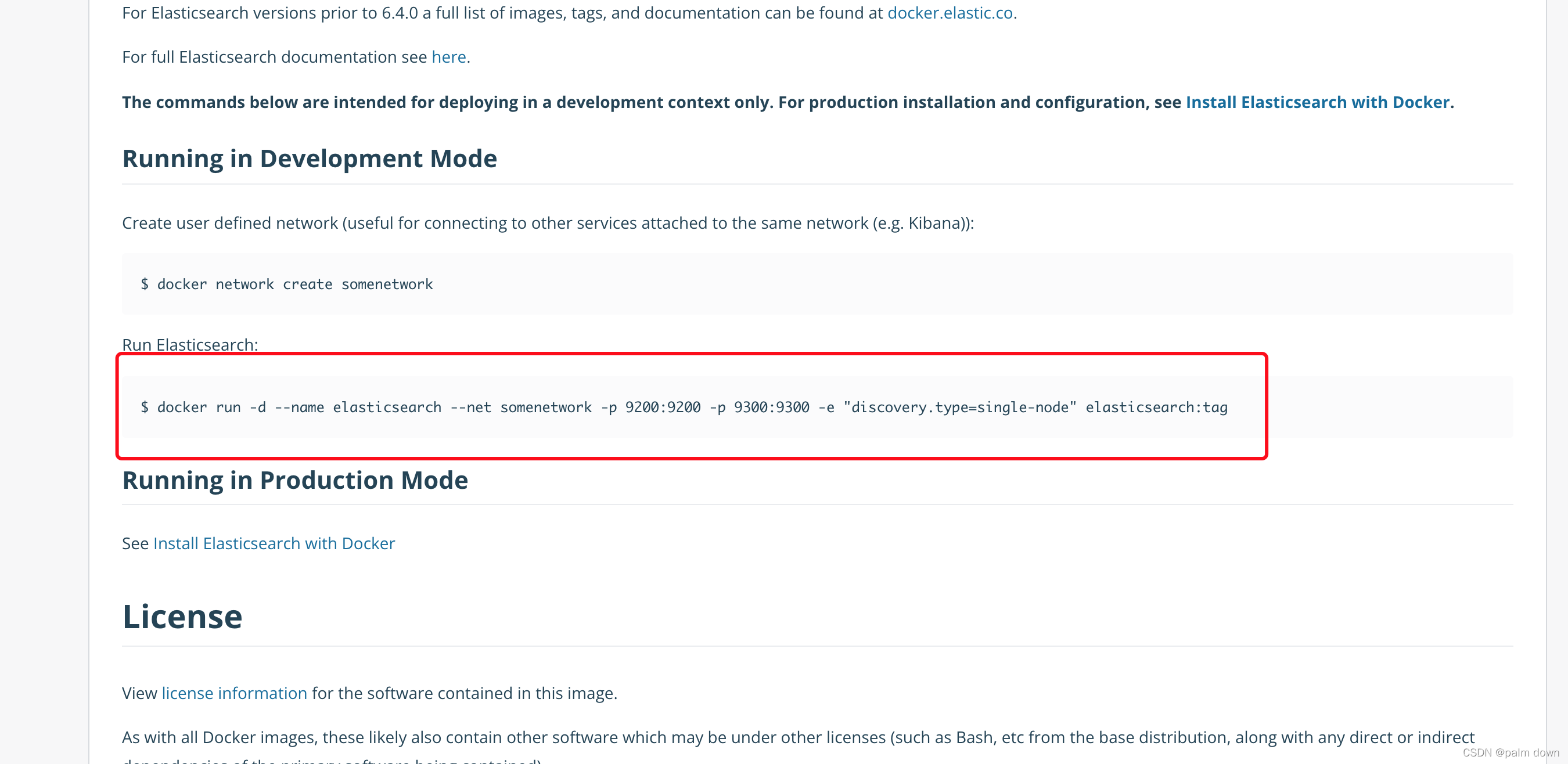
Task: Open the docker.elastic.co link
Action: point(950,13)
